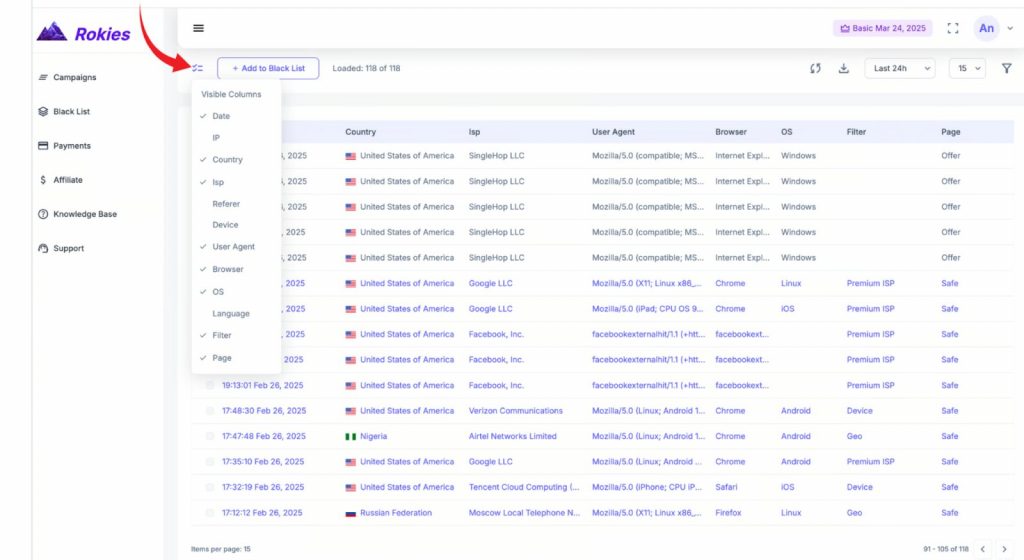Open Campaigns in the sidebar
The image size is (1024, 560).
[74, 77]
